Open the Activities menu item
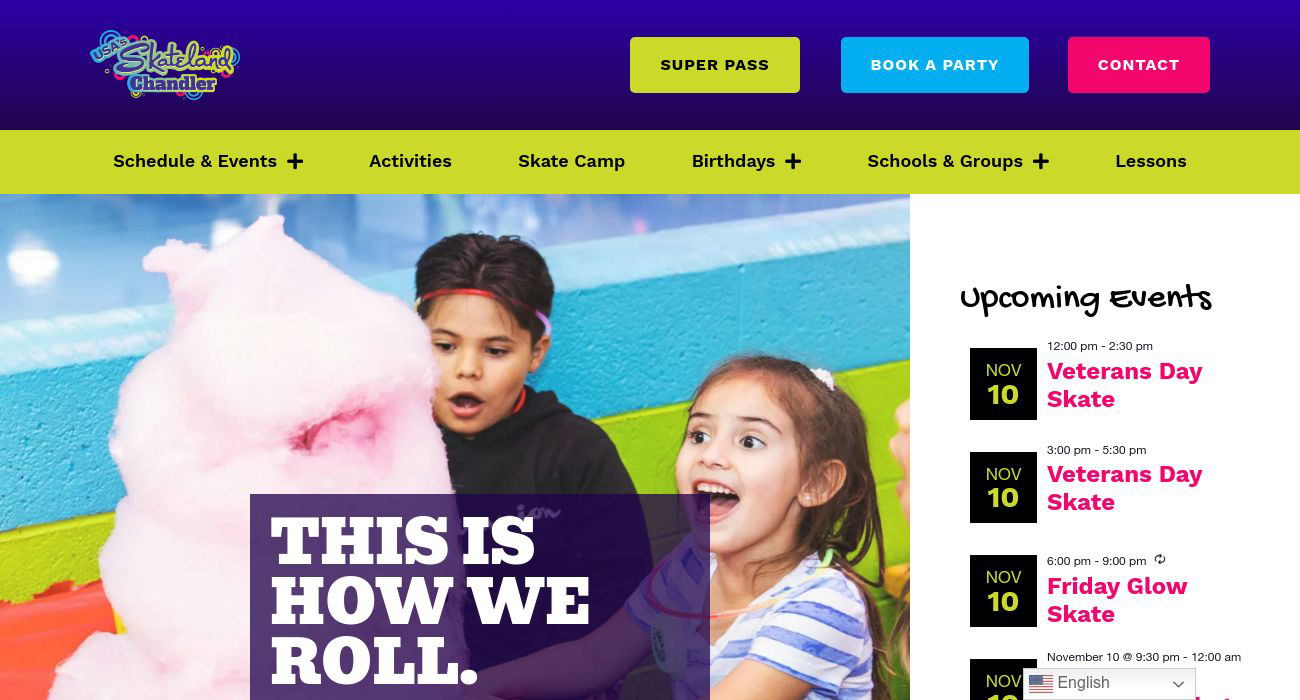The width and height of the screenshot is (1300, 700). click(x=410, y=161)
